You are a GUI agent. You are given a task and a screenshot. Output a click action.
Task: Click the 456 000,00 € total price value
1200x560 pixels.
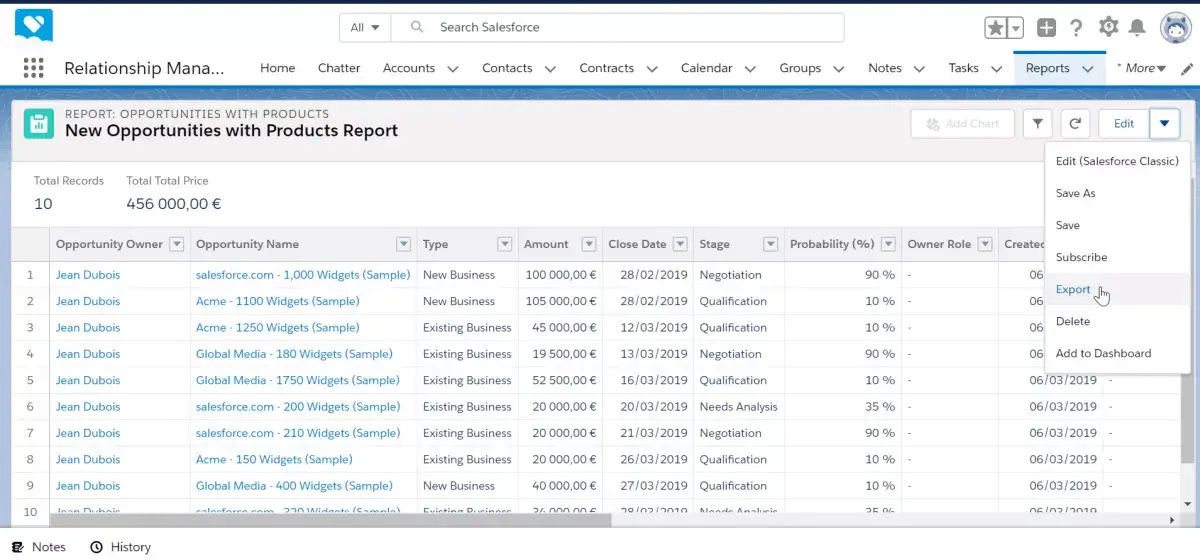174,204
